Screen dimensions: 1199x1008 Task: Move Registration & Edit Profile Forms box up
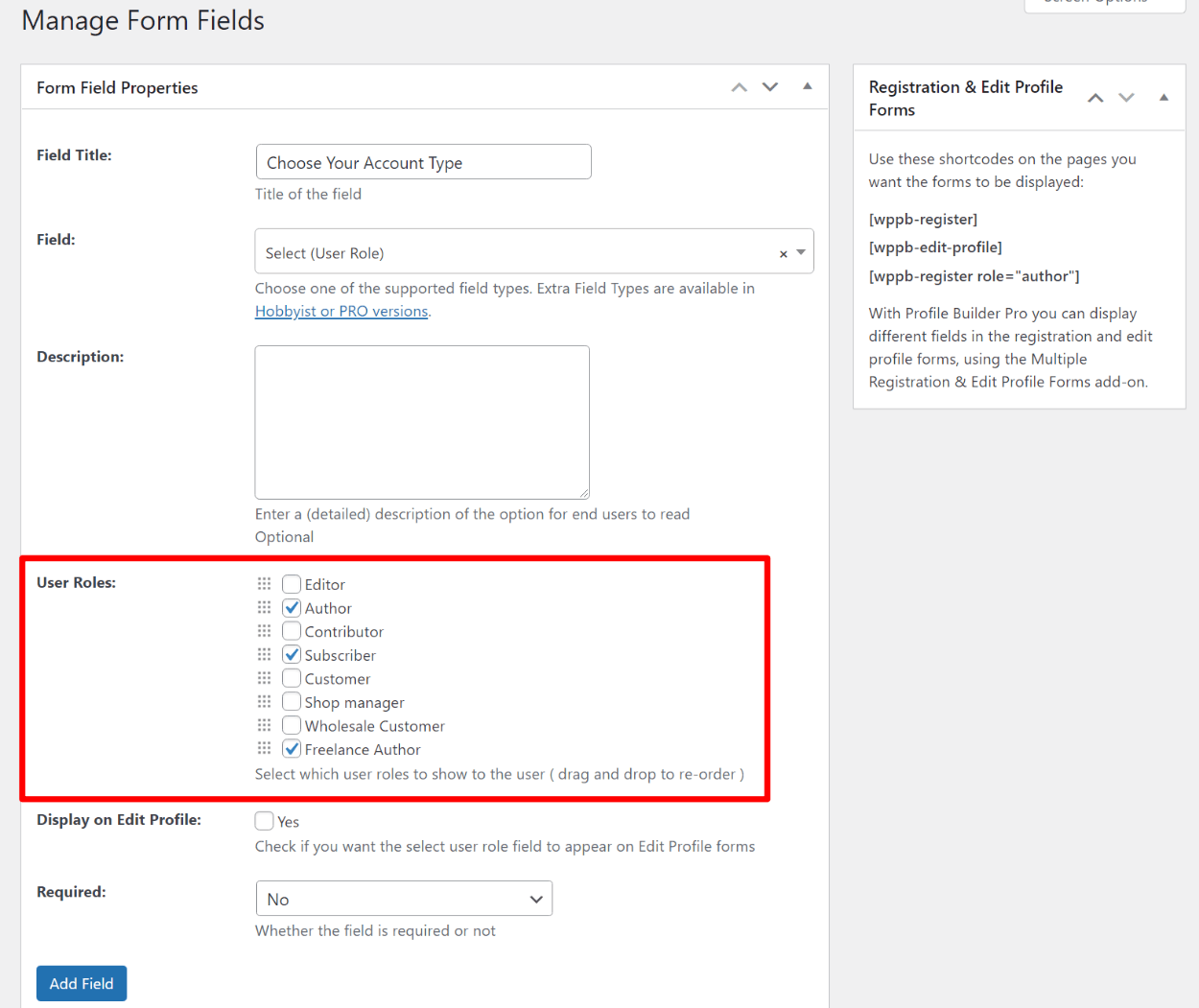pyautogui.click(x=1095, y=98)
